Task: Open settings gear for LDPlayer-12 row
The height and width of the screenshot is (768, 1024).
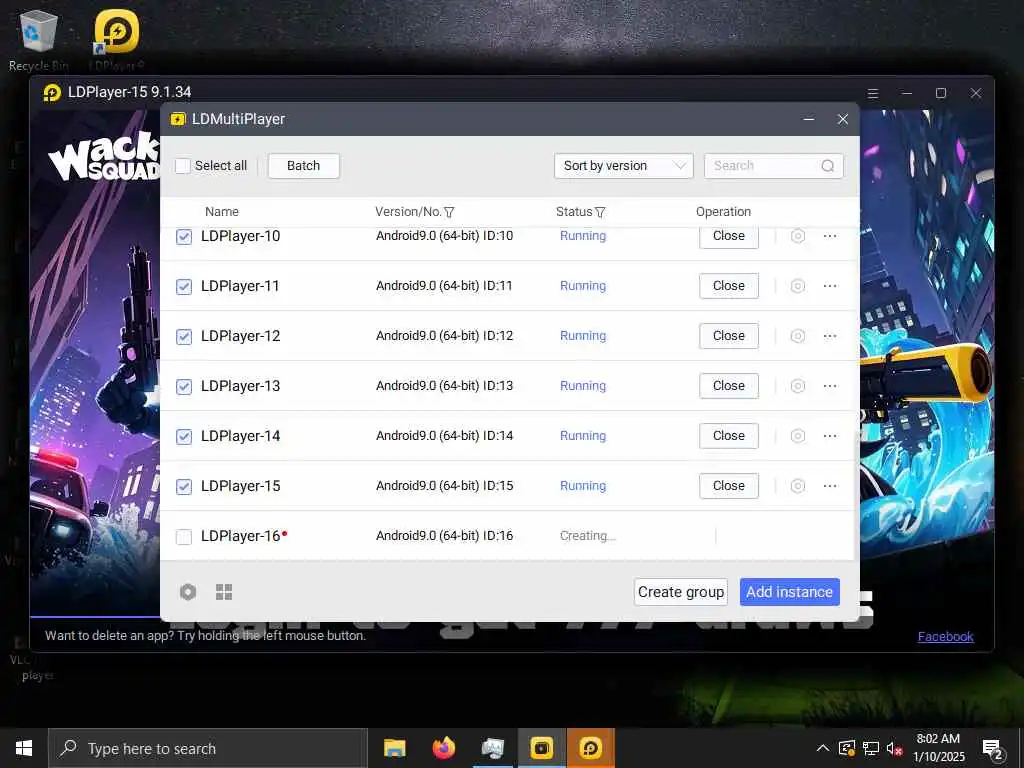Action: [x=797, y=336]
